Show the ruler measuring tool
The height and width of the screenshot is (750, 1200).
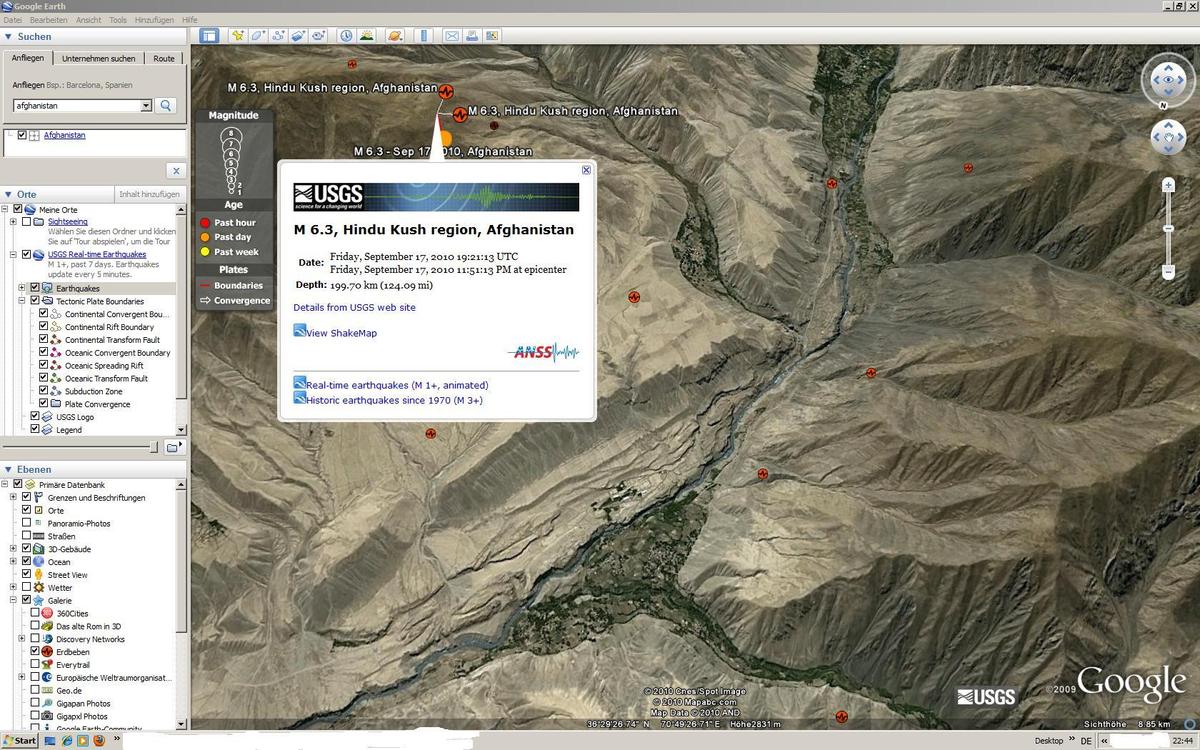[x=423, y=36]
